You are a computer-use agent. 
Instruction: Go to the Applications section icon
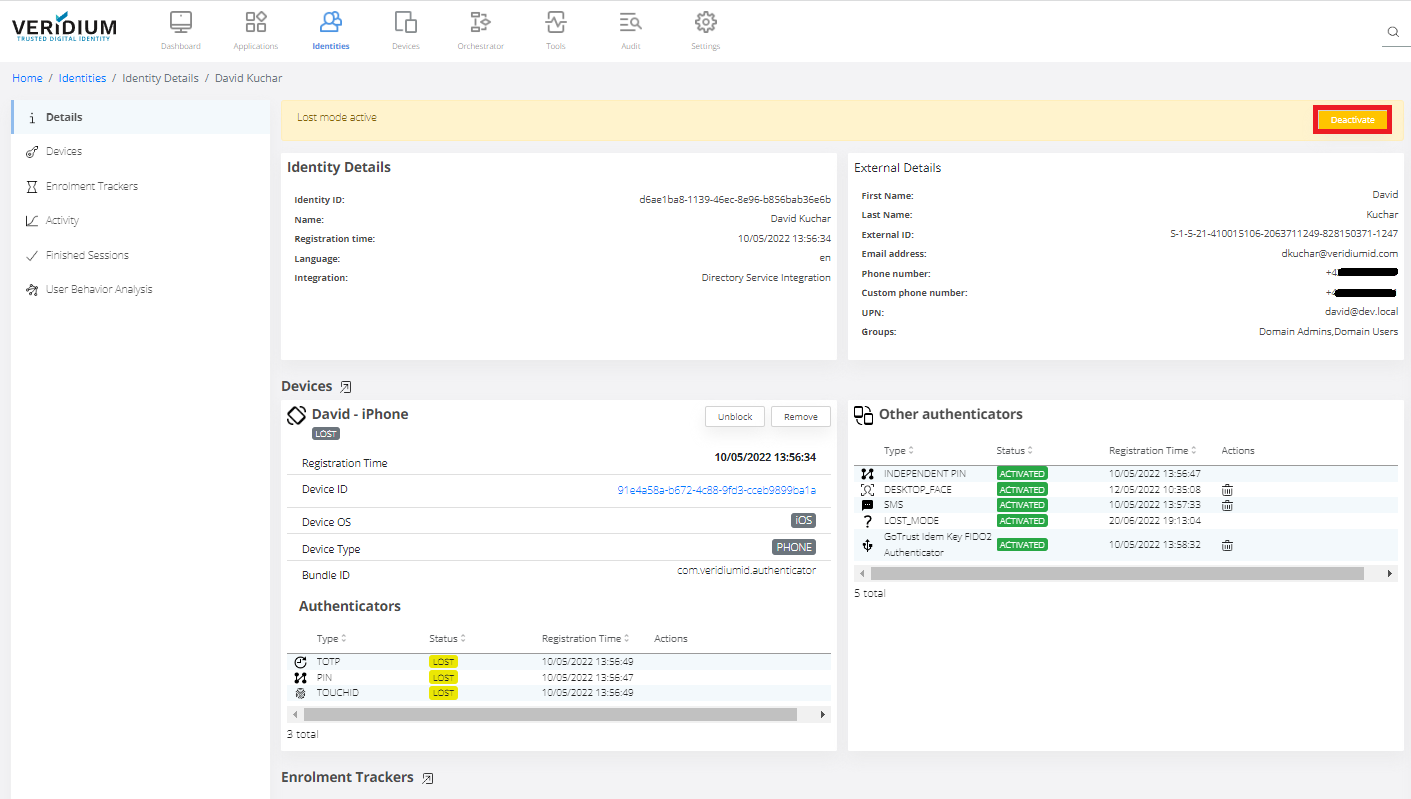click(x=256, y=22)
